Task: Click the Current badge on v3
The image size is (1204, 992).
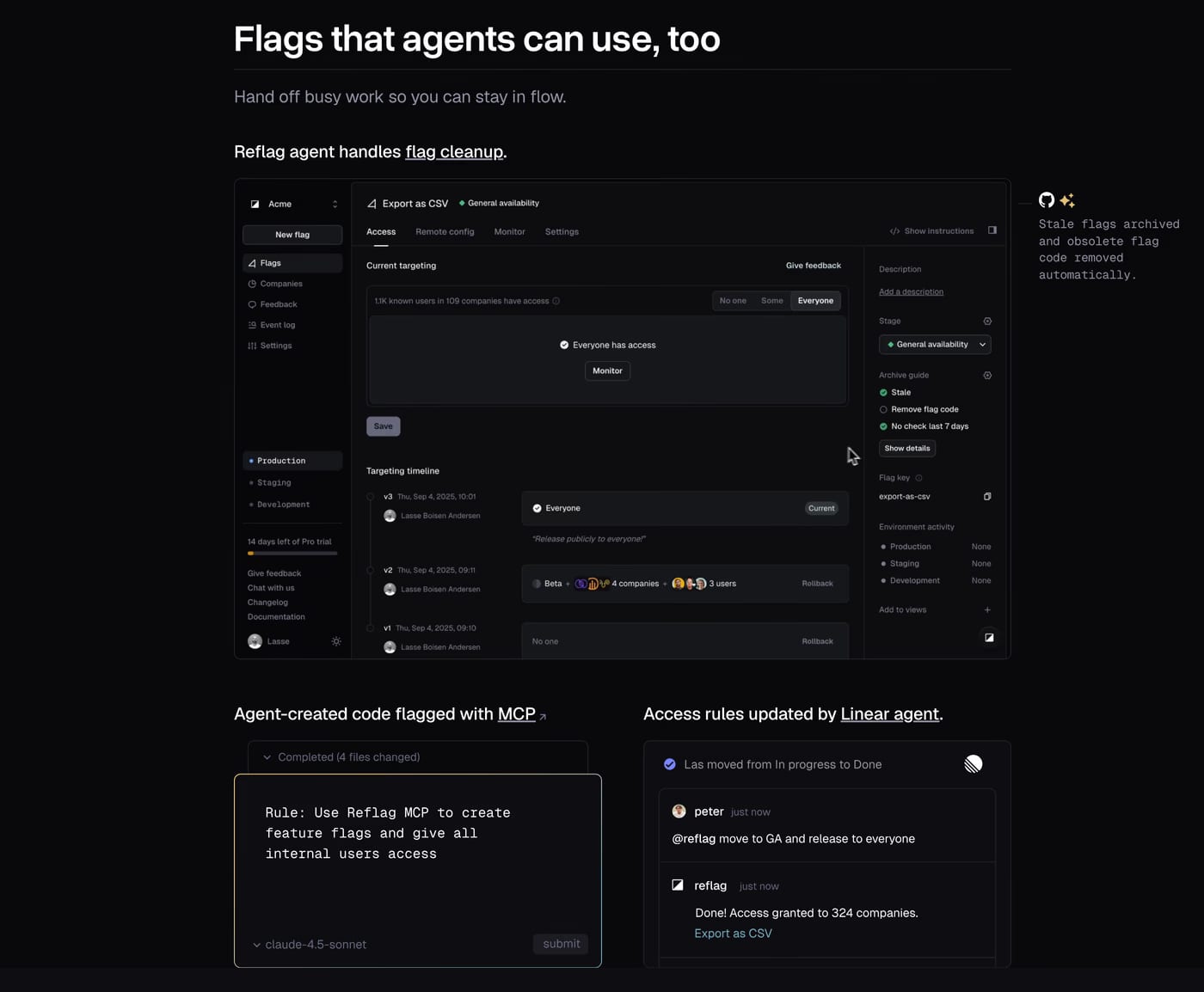Action: 821,508
